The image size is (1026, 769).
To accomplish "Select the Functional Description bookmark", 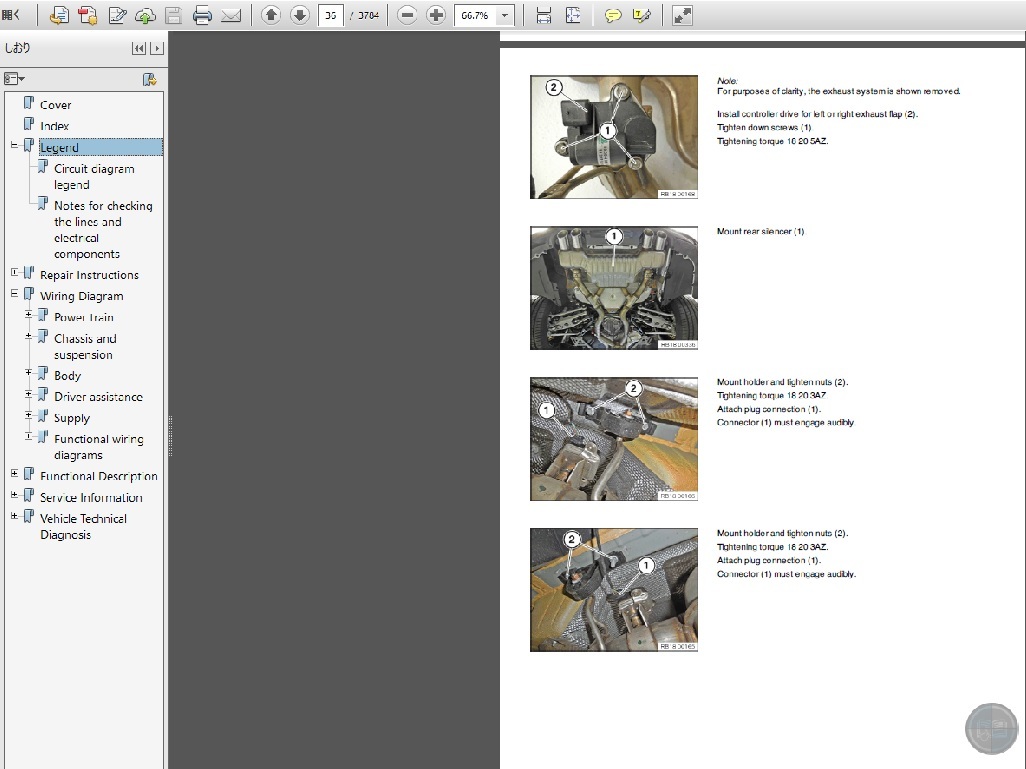I will pyautogui.click(x=98, y=476).
